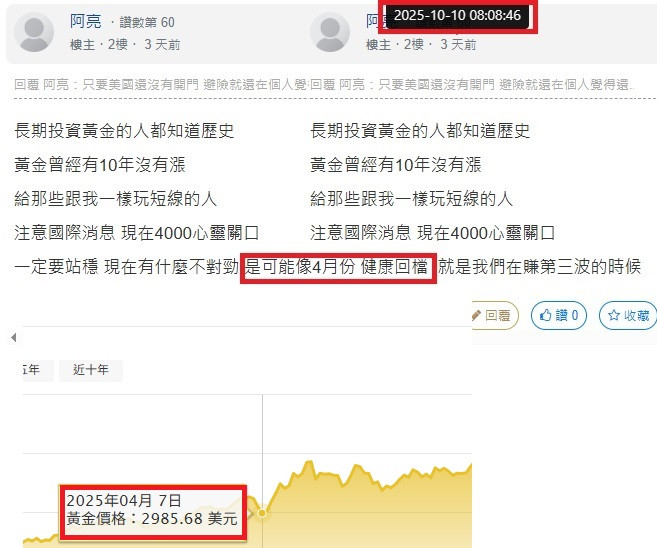Click the left user avatar image

click(x=34, y=32)
